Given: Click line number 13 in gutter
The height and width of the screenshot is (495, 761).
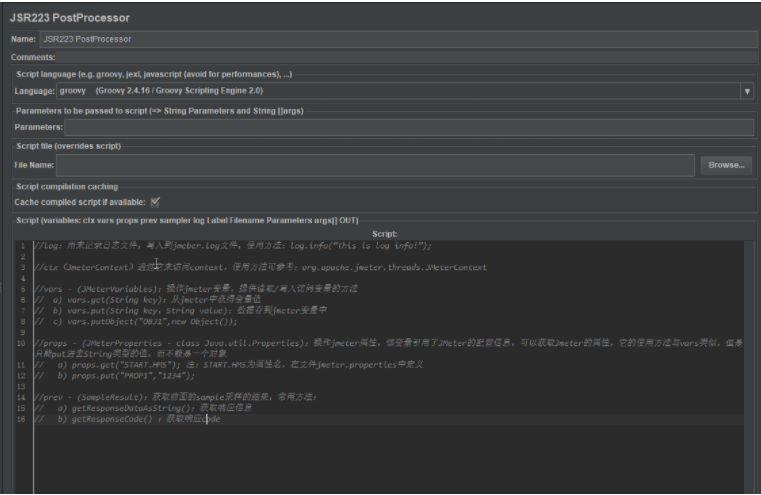Looking at the screenshot, I should (x=21, y=386).
